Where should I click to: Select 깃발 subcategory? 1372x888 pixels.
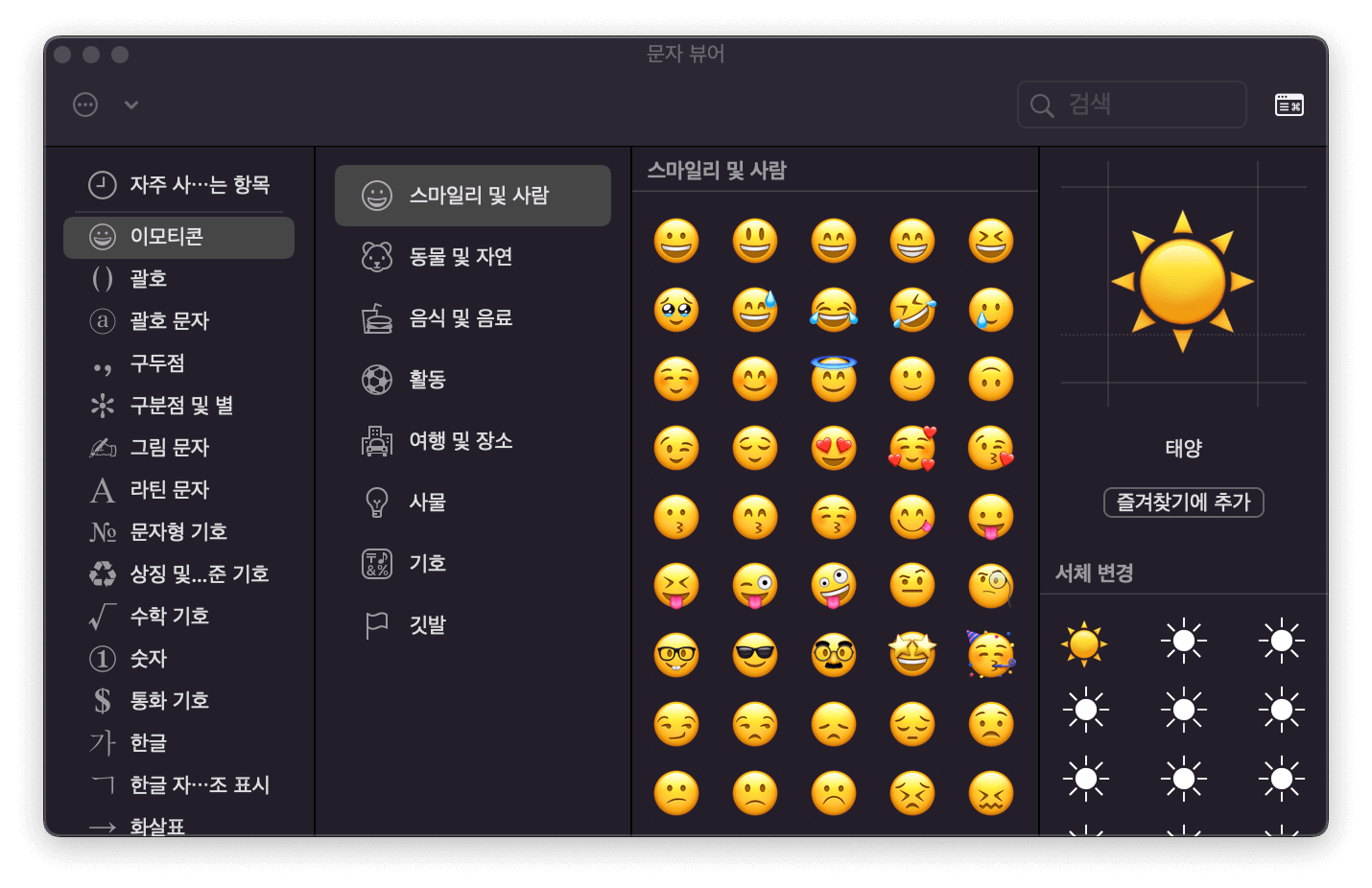click(473, 625)
